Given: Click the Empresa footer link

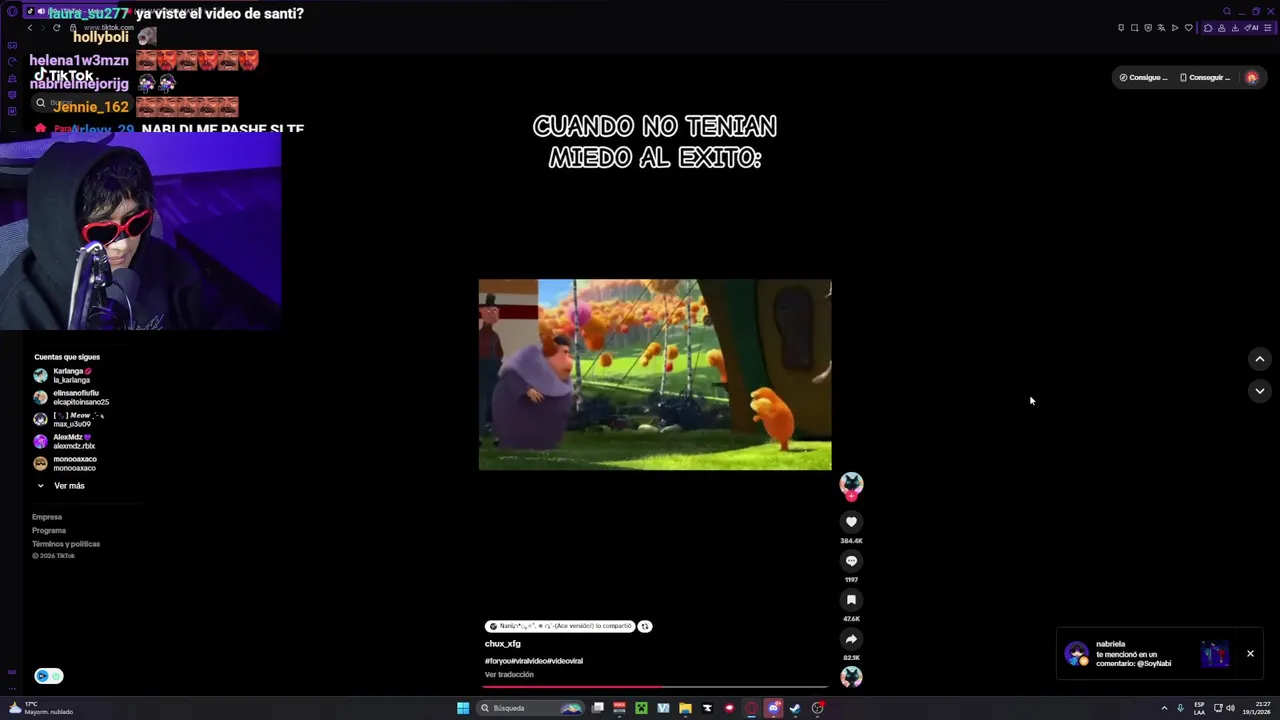Looking at the screenshot, I should pos(47,517).
